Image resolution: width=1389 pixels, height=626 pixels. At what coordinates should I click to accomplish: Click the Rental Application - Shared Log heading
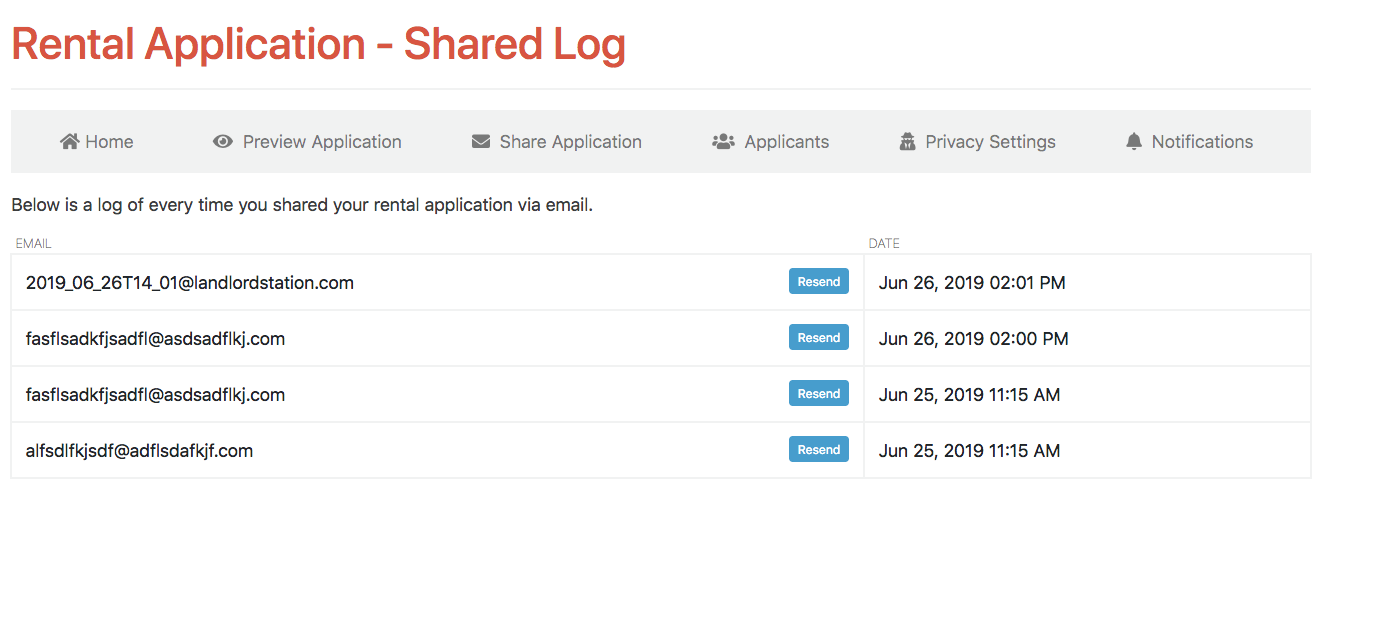click(x=318, y=44)
